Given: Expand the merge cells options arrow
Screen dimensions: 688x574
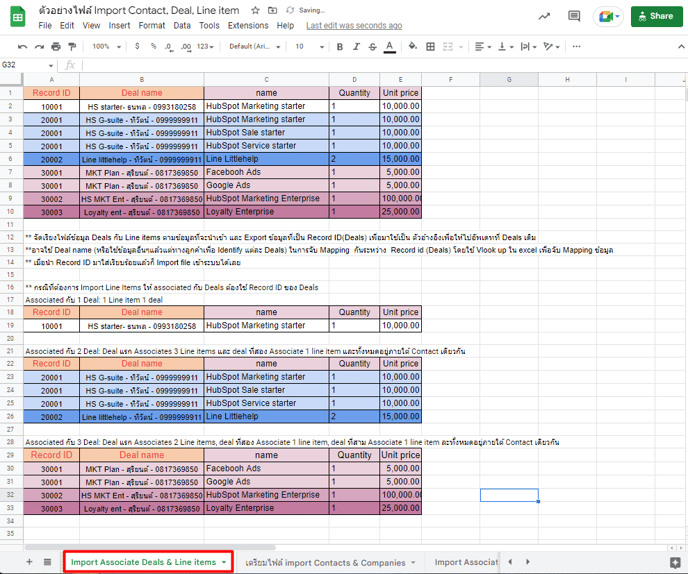Looking at the screenshot, I should point(461,47).
